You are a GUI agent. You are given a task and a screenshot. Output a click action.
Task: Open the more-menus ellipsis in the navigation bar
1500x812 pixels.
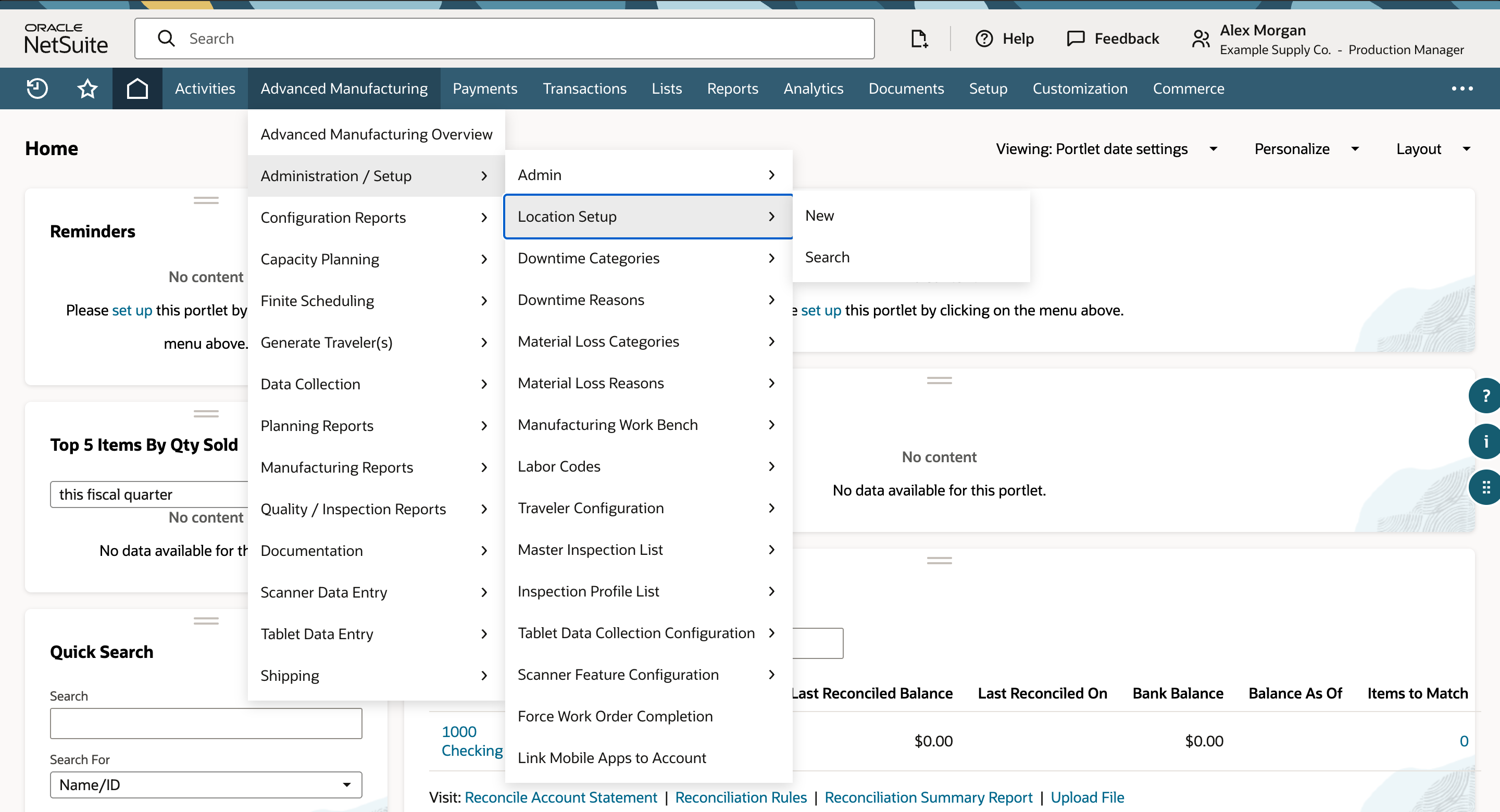(x=1462, y=88)
